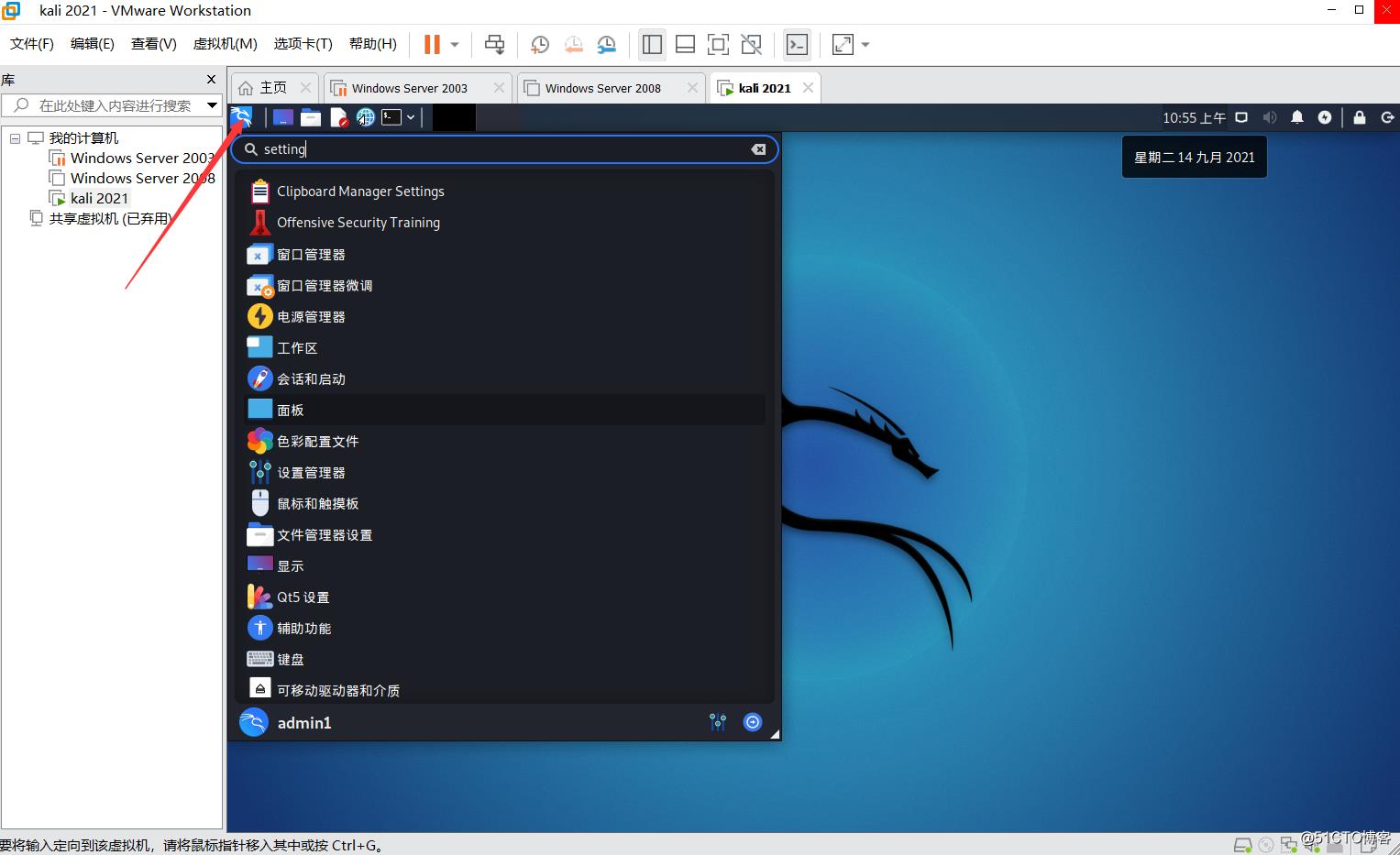Expand the terminal launcher dropdown arrow
Screen dimensions: 1400x855
pos(411,117)
